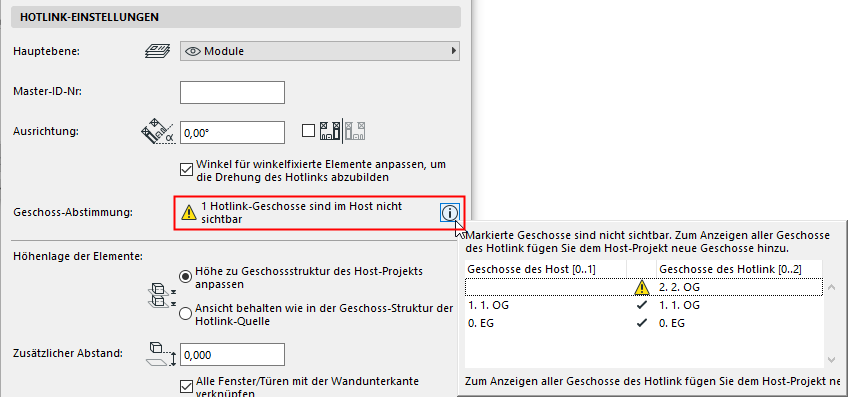The width and height of the screenshot is (848, 397).
Task: Click the 'Geschosse des Hotlink [0..2]' column header
Action: (739, 269)
